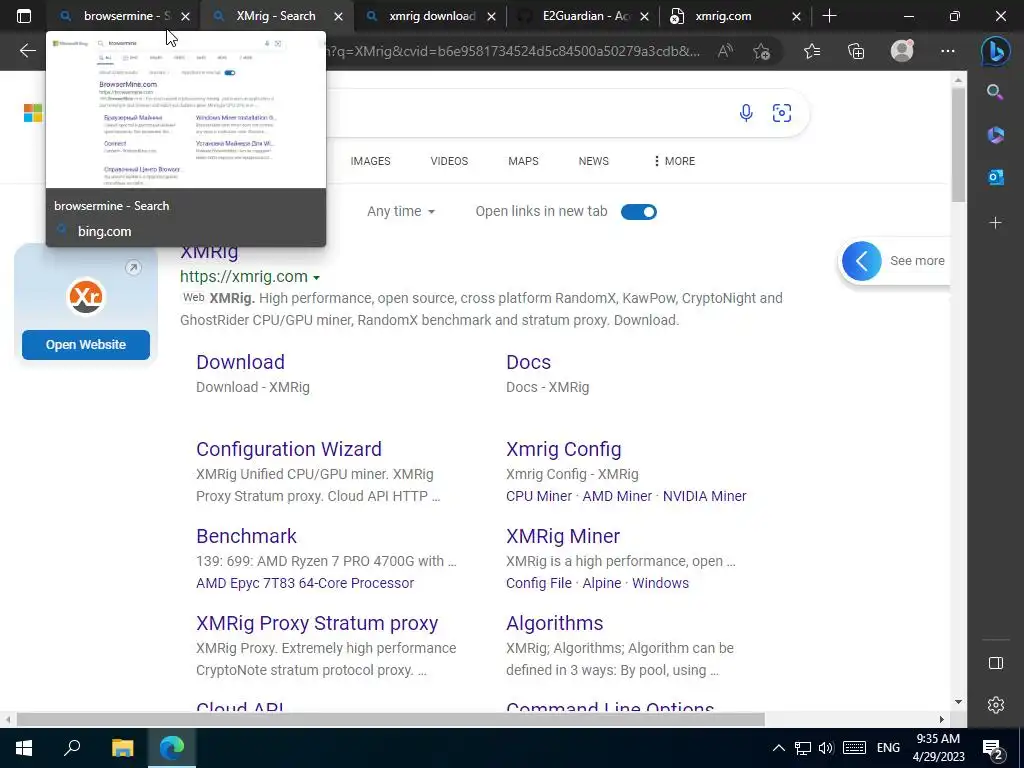
Task: Open the notification center icon
Action: [x=993, y=749]
